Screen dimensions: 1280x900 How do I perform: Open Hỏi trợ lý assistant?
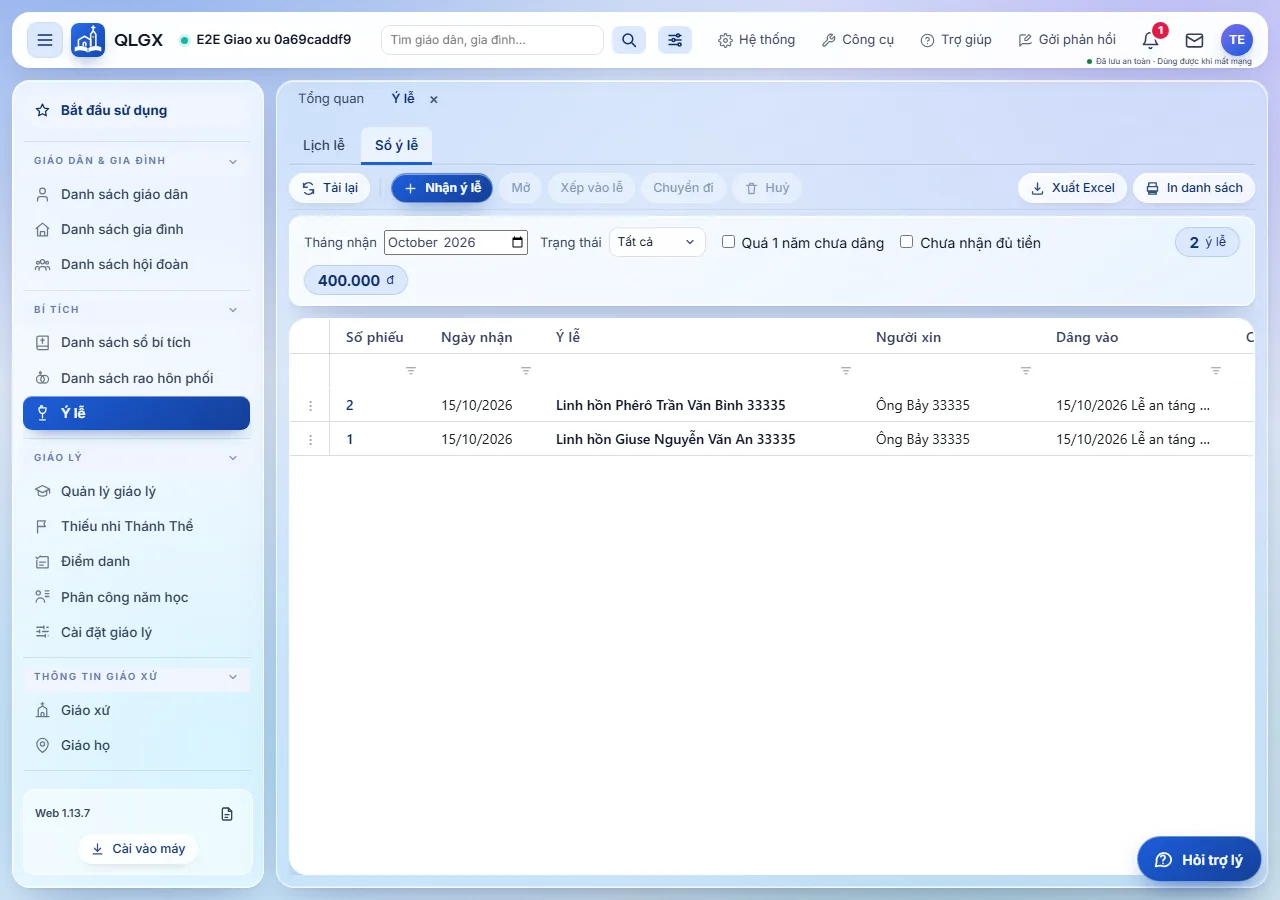[x=1199, y=860]
